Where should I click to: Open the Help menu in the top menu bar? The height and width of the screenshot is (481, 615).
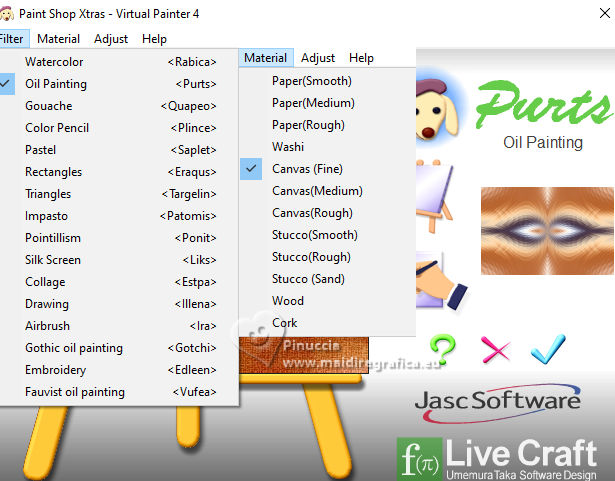(154, 39)
